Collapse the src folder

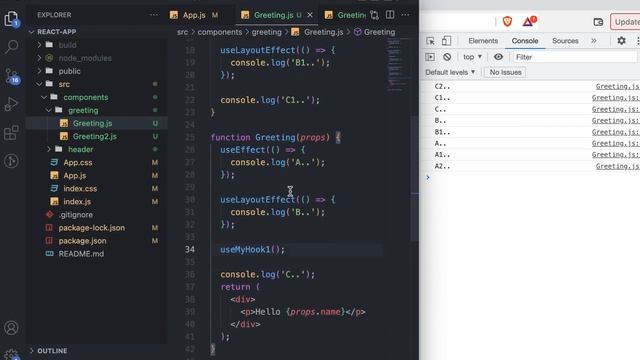[x=64, y=84]
